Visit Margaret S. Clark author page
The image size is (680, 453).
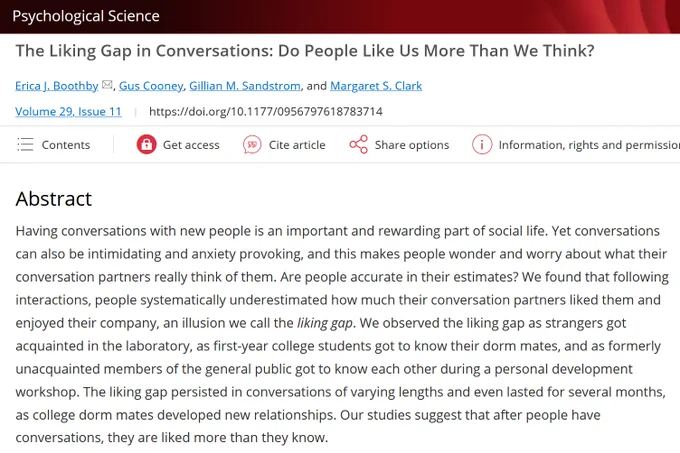point(376,86)
